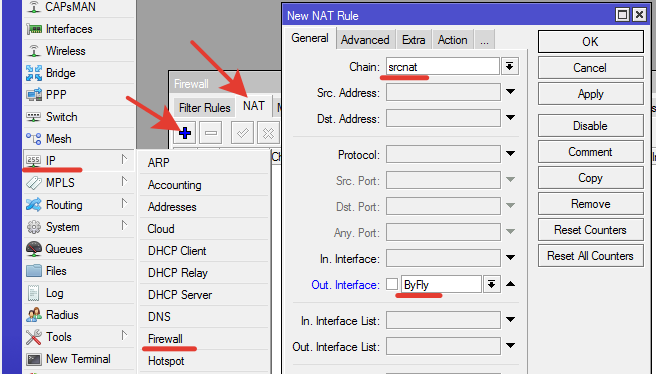This screenshot has width=656, height=374.
Task: Click the Switch device icon
Action: pyautogui.click(x=34, y=116)
